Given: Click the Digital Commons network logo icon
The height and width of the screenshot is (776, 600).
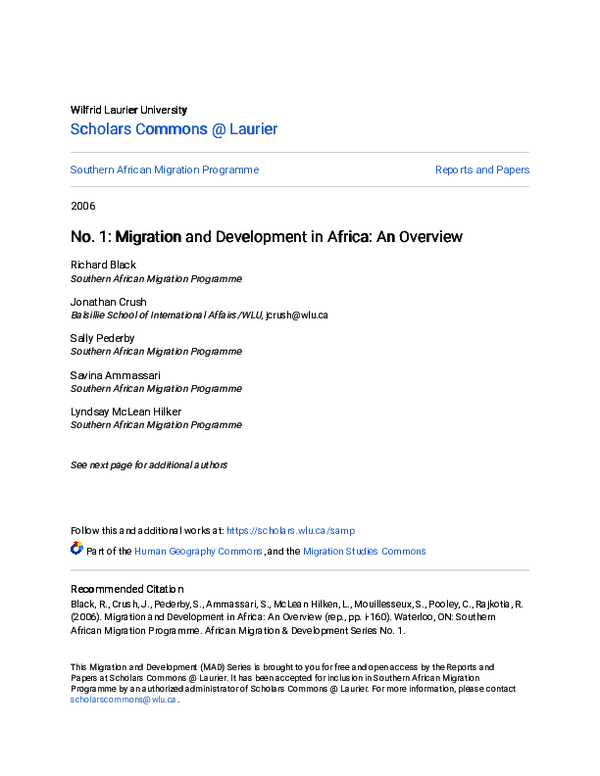Looking at the screenshot, I should point(77,548).
